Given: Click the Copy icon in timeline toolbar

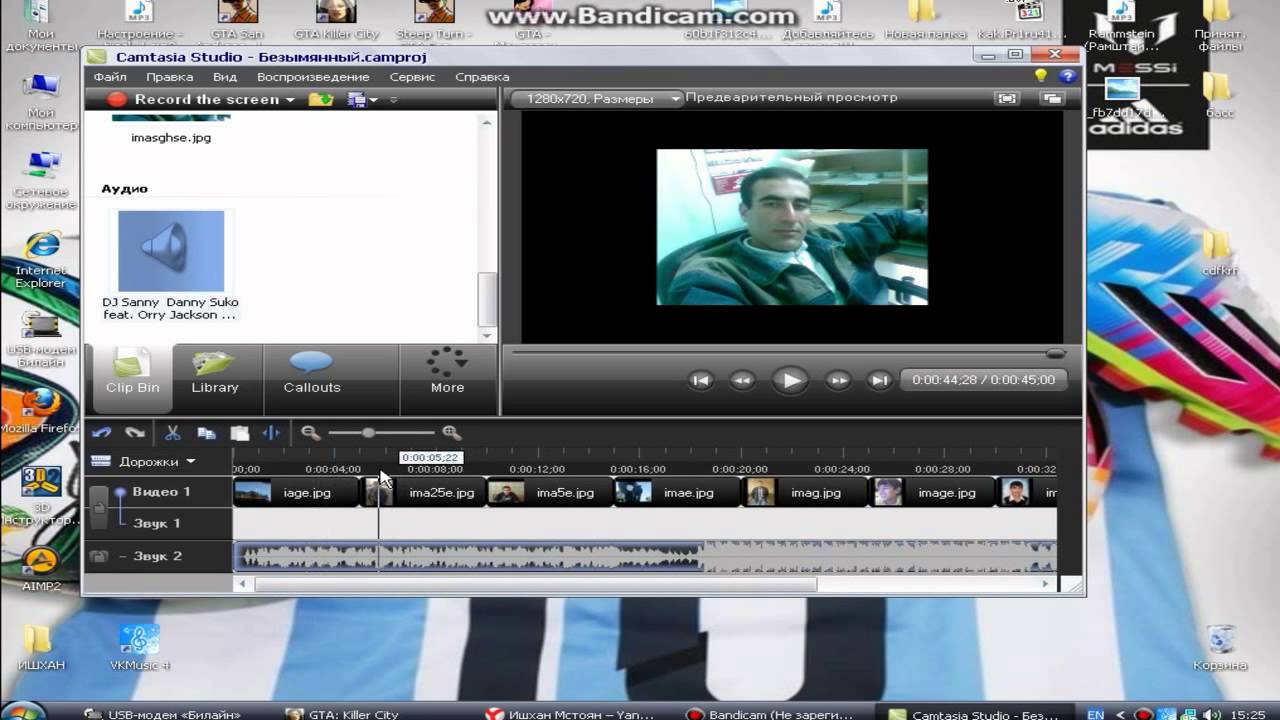Looking at the screenshot, I should pos(206,433).
